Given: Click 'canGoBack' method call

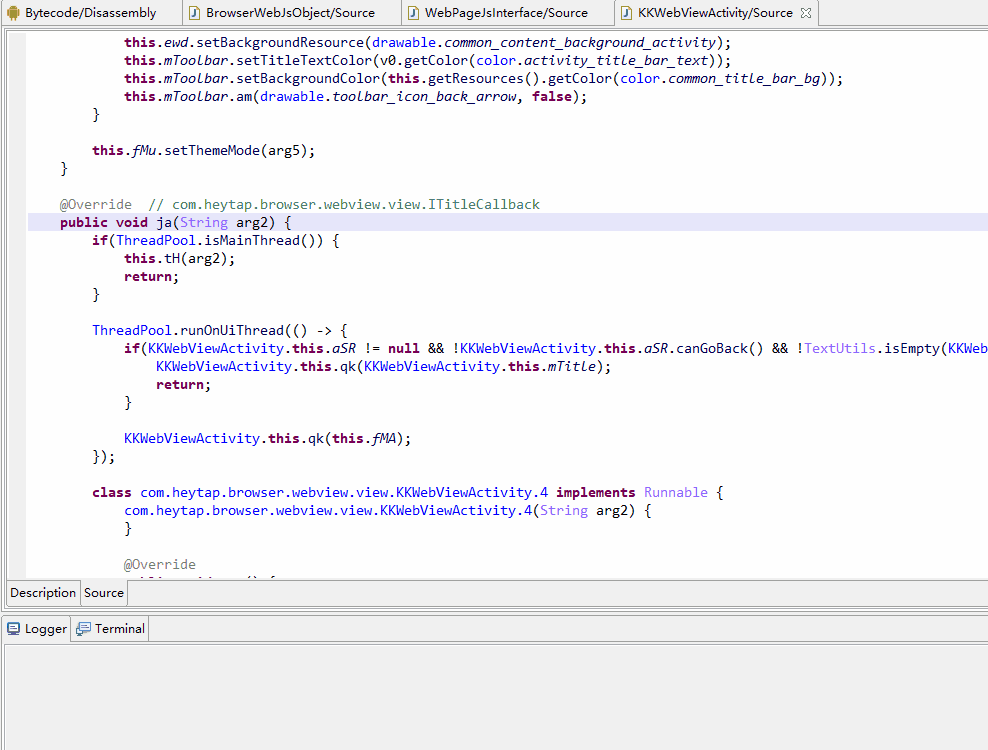Looking at the screenshot, I should click(x=712, y=348).
